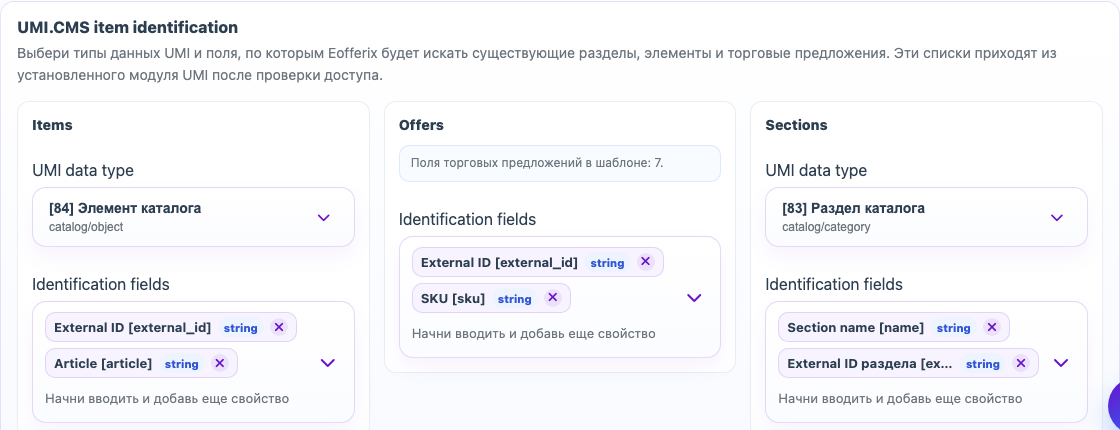
Task: Remove External ID tag in Items fields
Action: click(279, 327)
